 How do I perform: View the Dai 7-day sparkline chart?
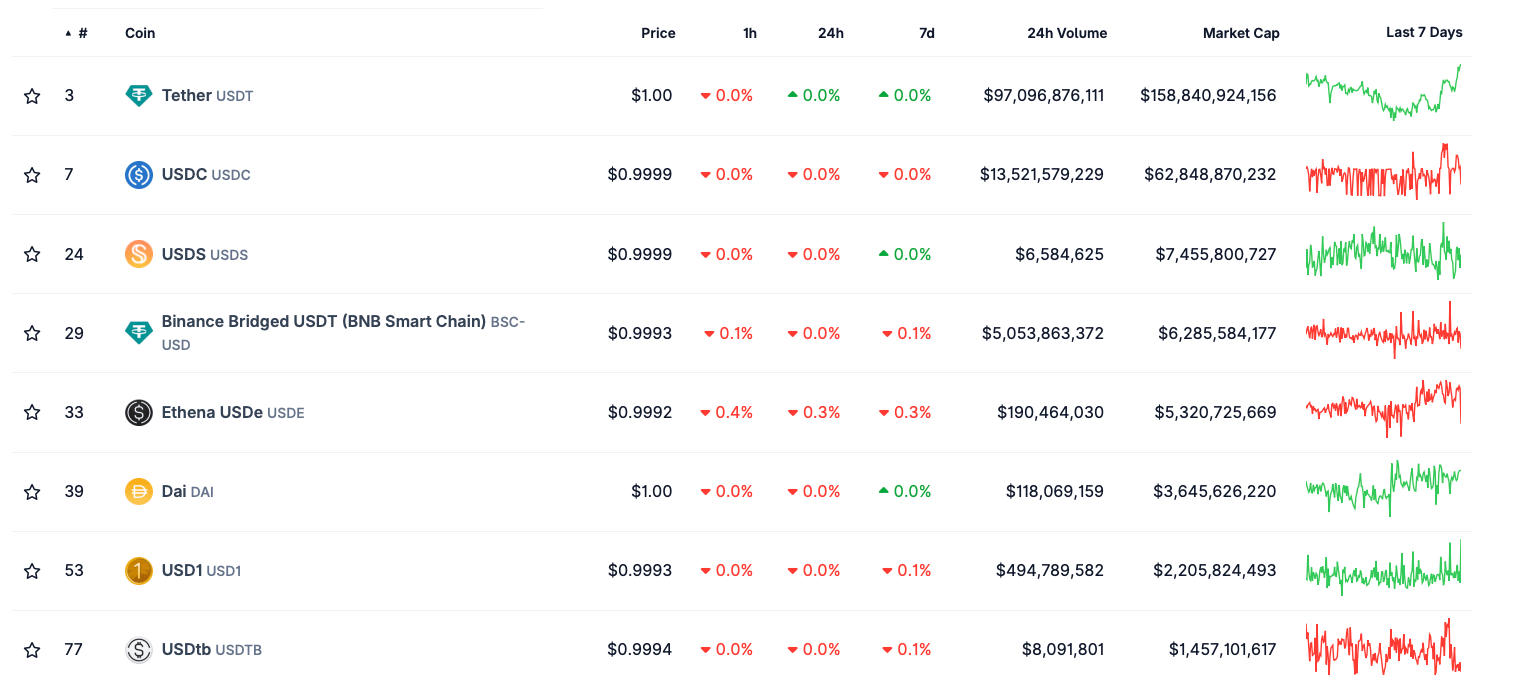coord(1383,489)
